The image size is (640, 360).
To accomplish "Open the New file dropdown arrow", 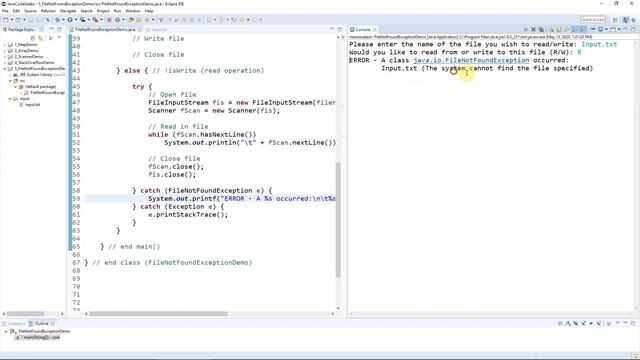I will click(12, 20).
